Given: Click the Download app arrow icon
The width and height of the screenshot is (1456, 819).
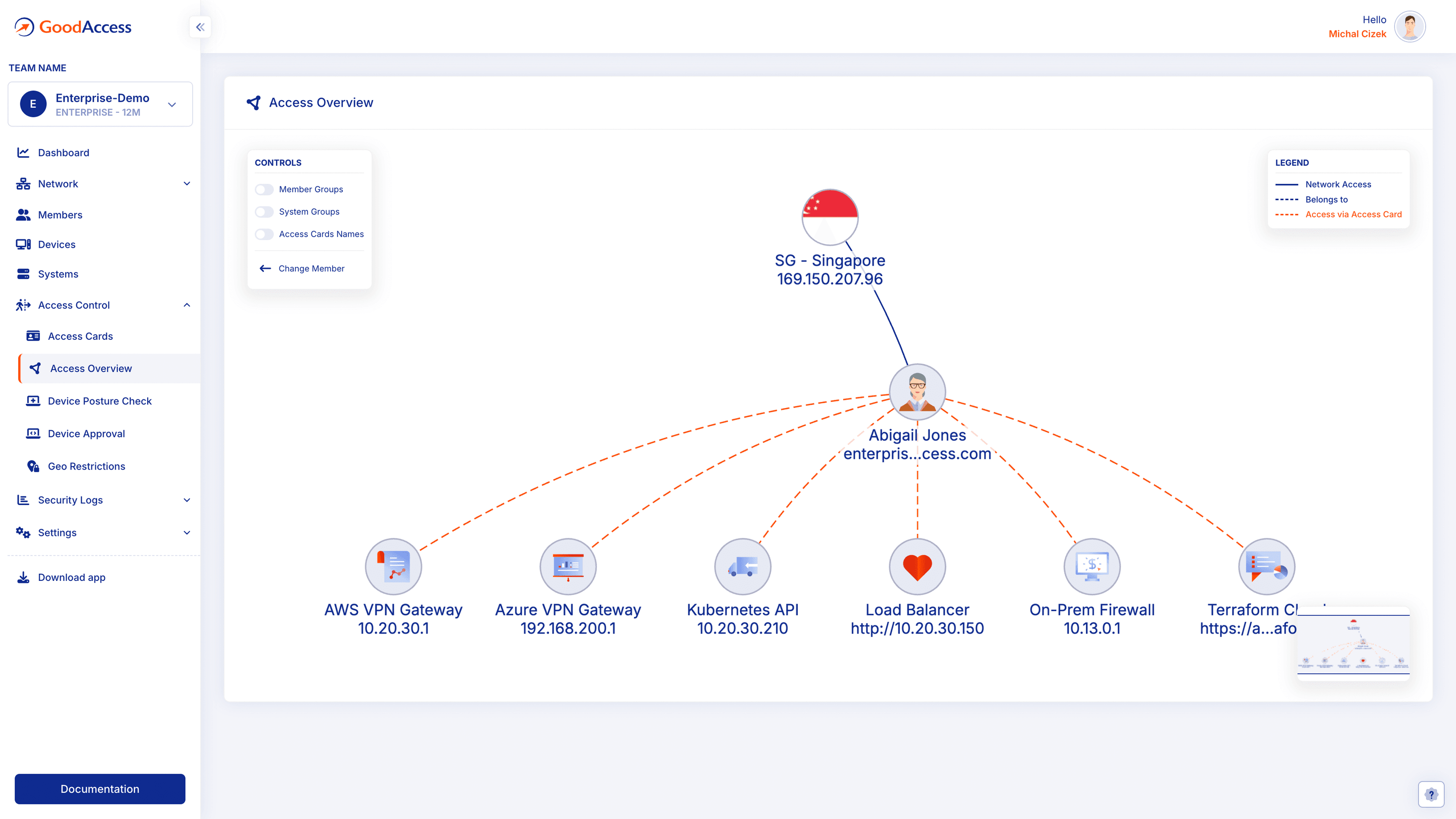Looking at the screenshot, I should pyautogui.click(x=23, y=577).
